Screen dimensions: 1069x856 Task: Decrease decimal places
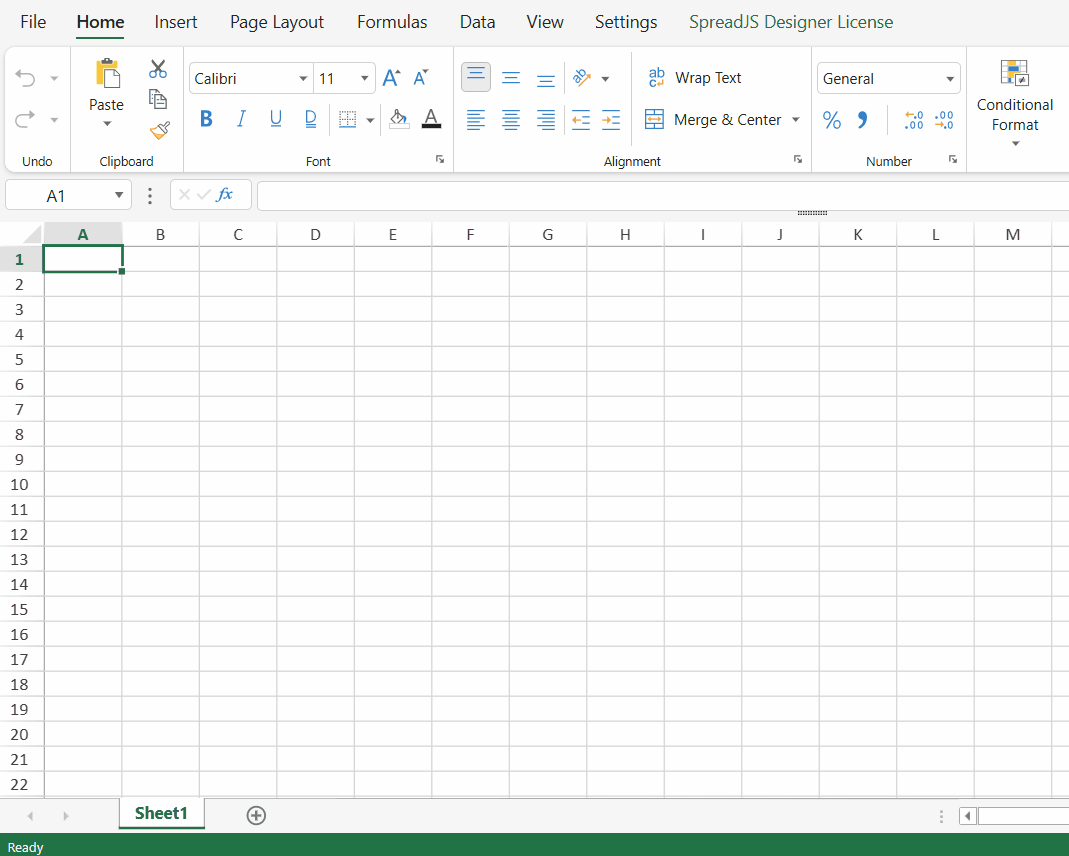pyautogui.click(x=944, y=120)
